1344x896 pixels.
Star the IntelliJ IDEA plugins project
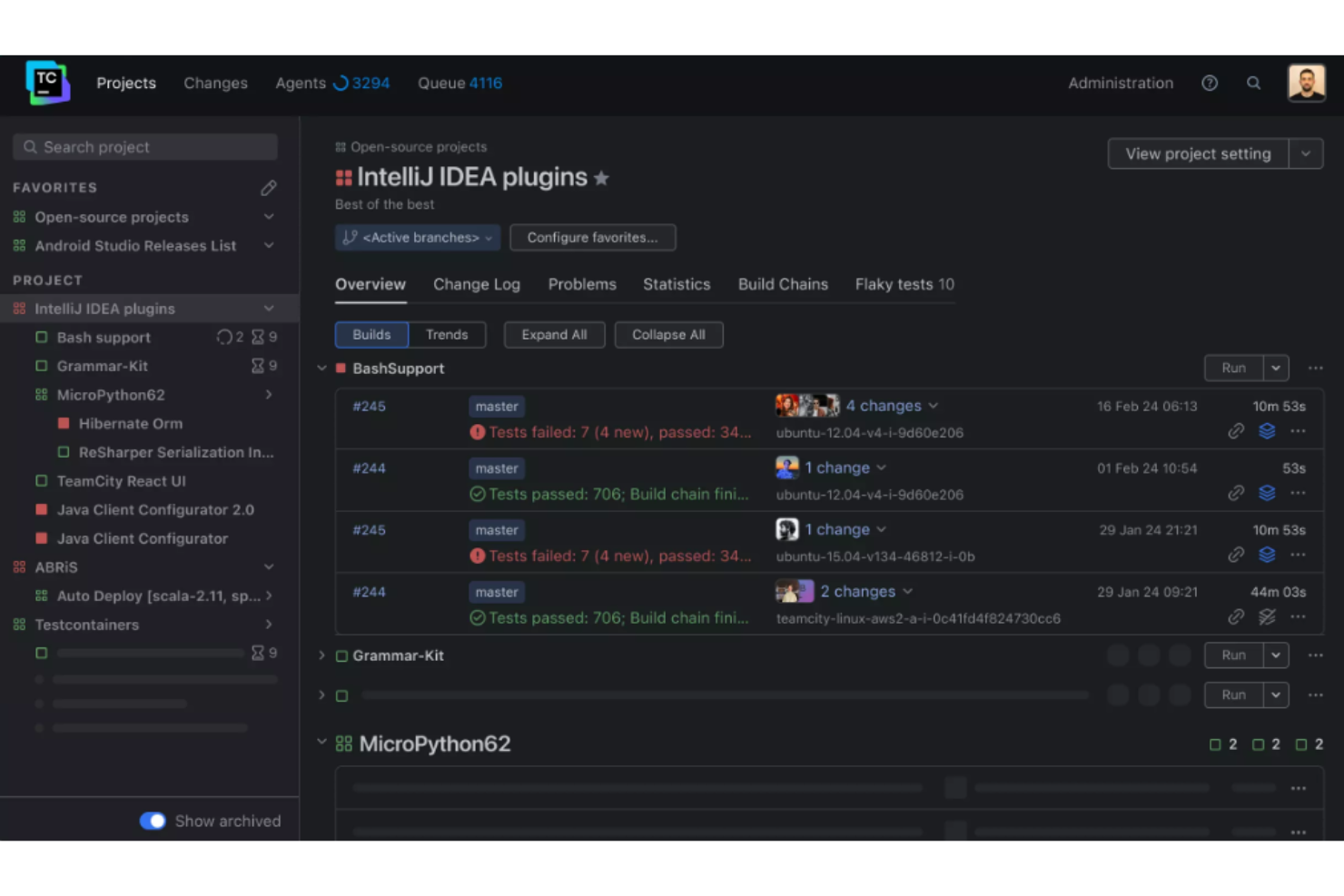coord(601,179)
